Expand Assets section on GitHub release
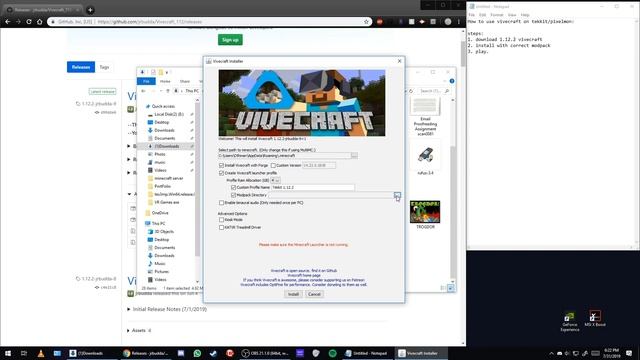Image resolution: width=640 pixels, height=360 pixels. [x=139, y=330]
